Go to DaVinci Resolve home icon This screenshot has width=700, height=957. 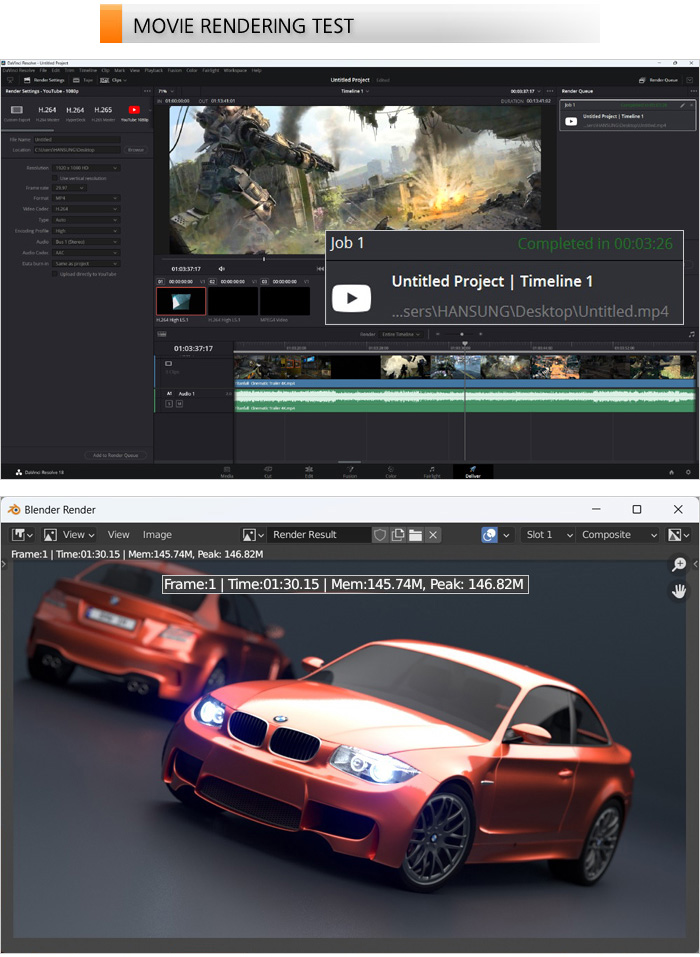click(671, 472)
